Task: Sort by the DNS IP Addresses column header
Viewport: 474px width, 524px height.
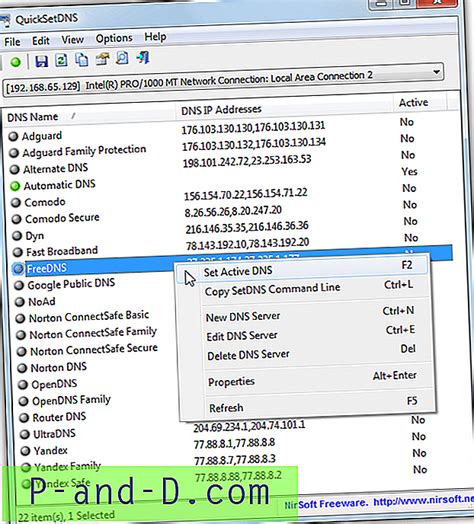Action: [221, 110]
